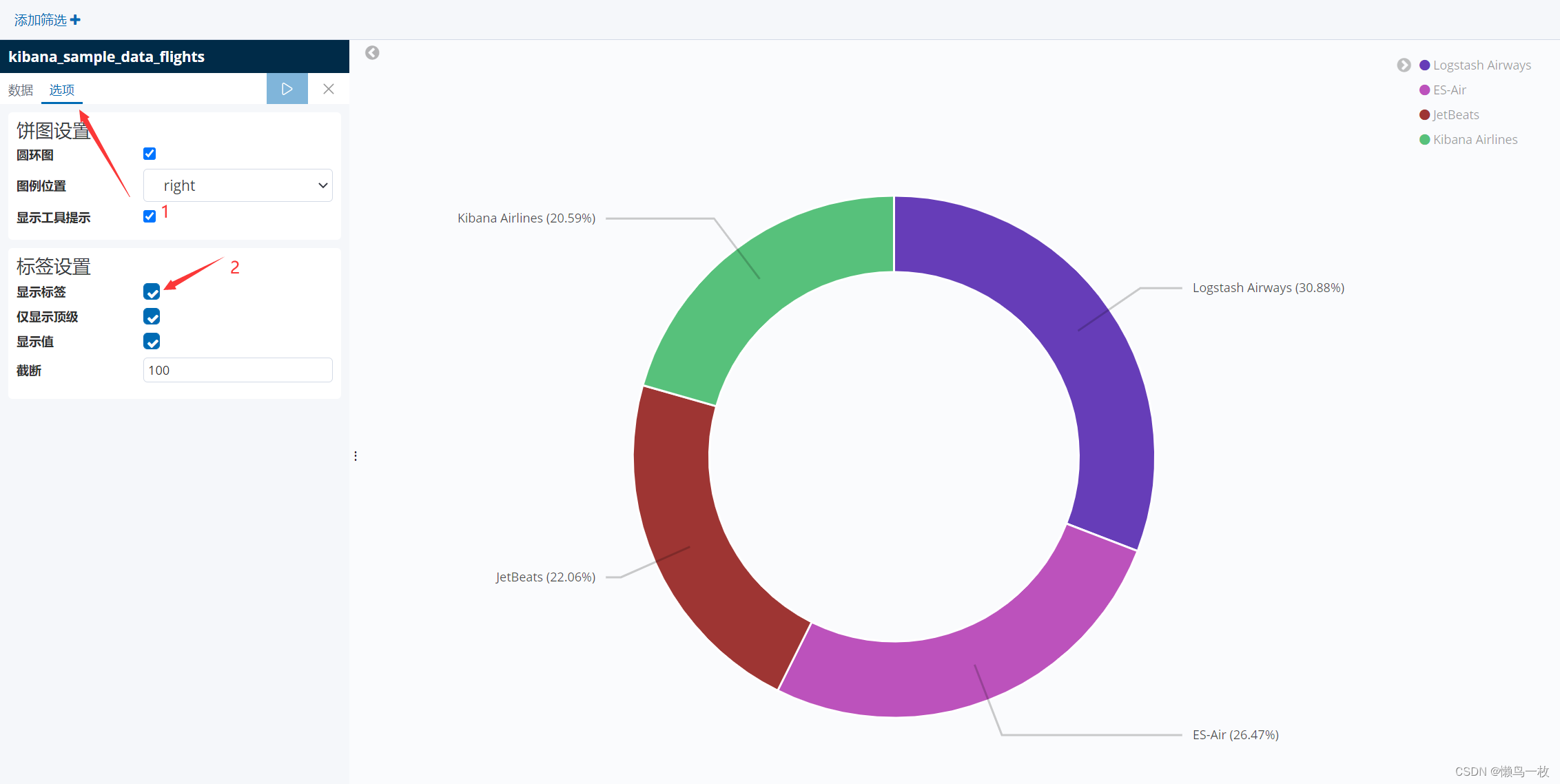Collapse the editor sidebar arrow

coord(372,53)
